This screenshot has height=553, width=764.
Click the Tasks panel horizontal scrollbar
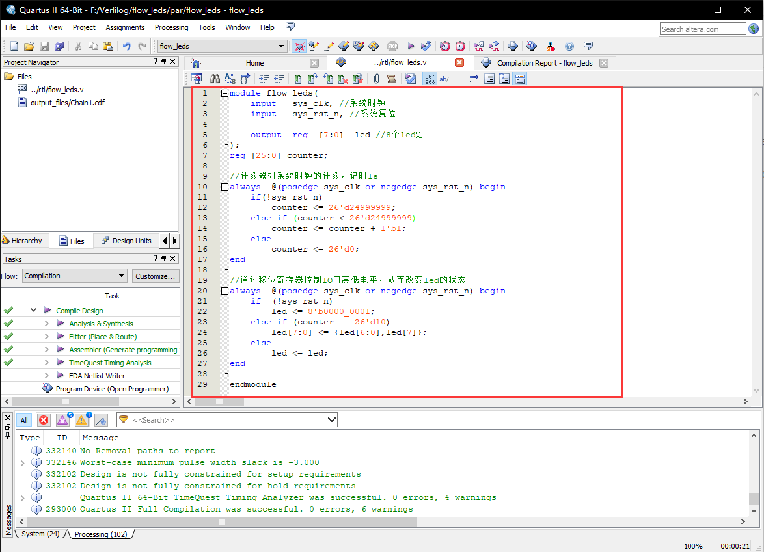click(91, 401)
